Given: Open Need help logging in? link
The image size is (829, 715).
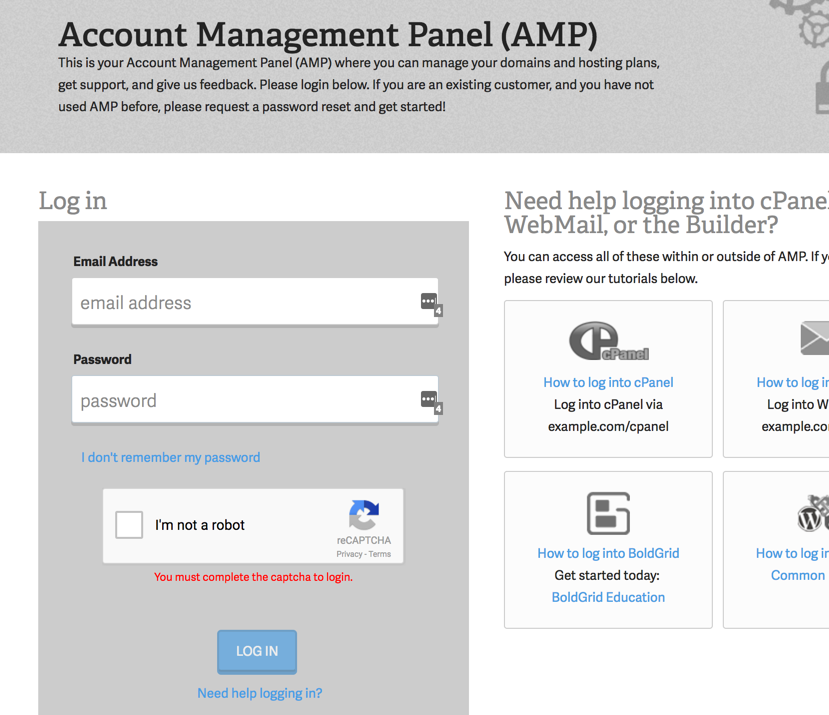Looking at the screenshot, I should (x=260, y=693).
